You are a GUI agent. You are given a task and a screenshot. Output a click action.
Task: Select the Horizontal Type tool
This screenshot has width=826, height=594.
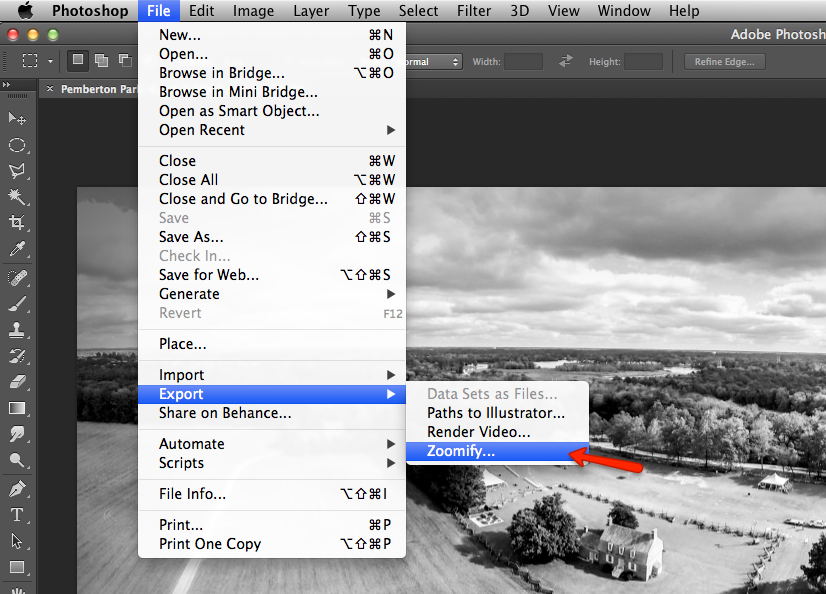coord(17,515)
